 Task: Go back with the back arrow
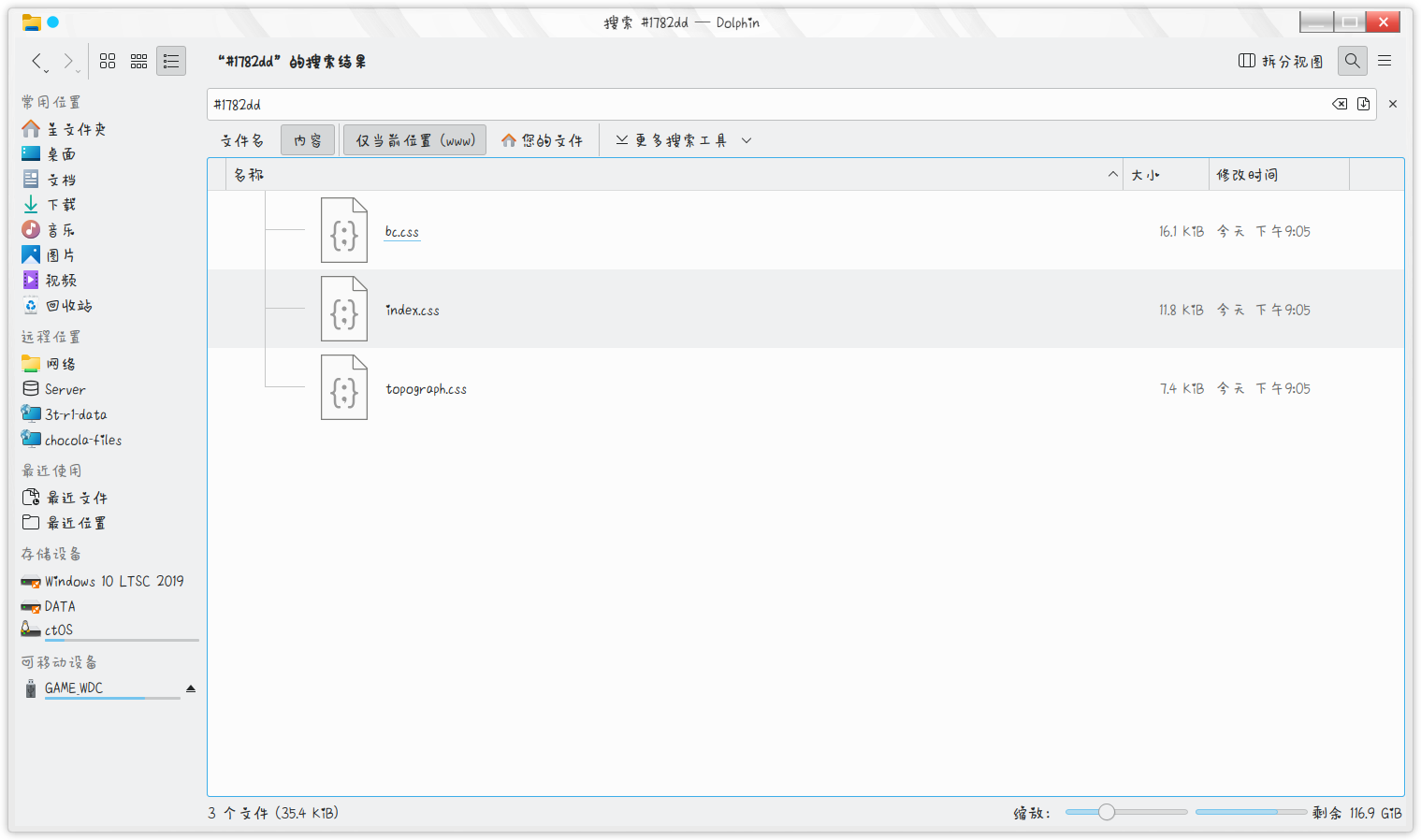[37, 62]
